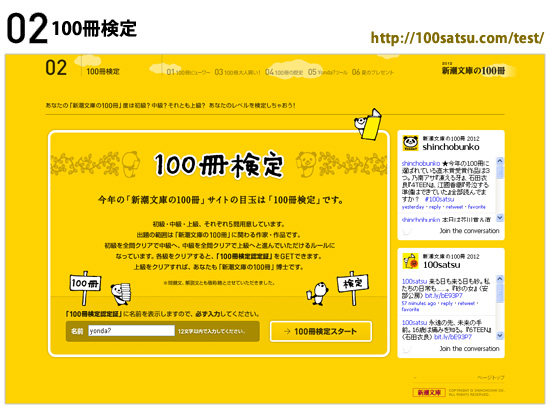Click the panda carrying book stack
This screenshot has height=411, width=550.
click(121, 294)
